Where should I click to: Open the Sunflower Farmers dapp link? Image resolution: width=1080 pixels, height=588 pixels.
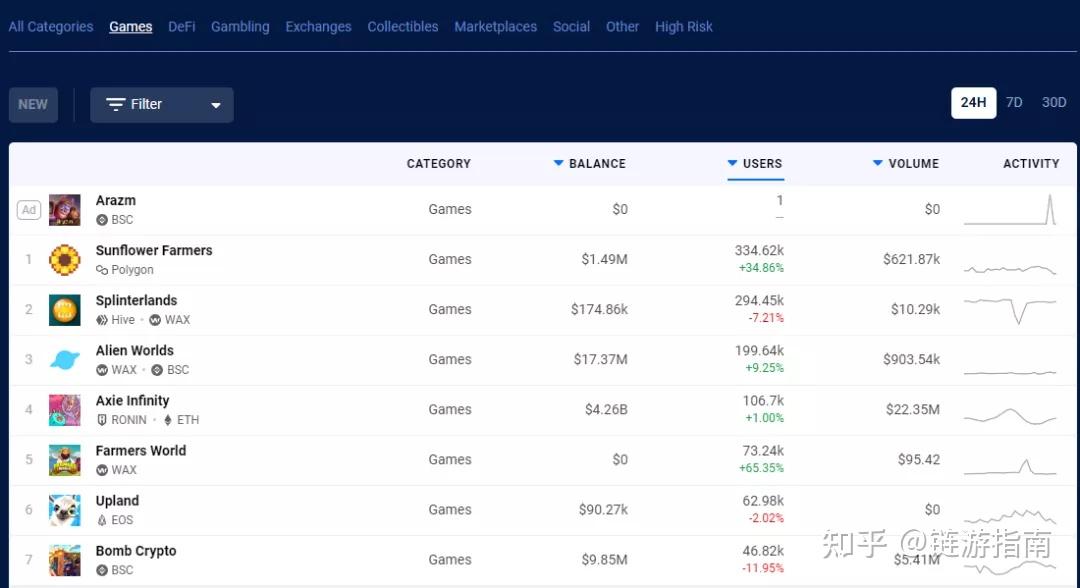click(154, 251)
